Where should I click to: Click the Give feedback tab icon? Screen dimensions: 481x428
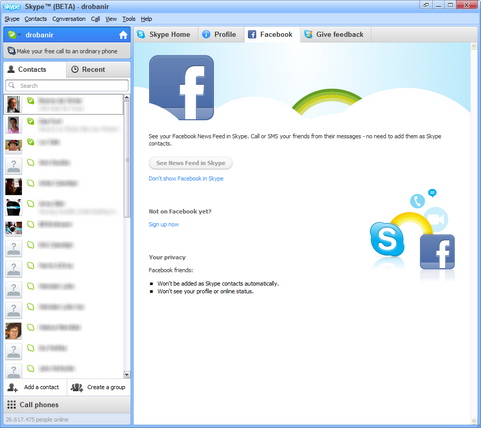tap(308, 34)
